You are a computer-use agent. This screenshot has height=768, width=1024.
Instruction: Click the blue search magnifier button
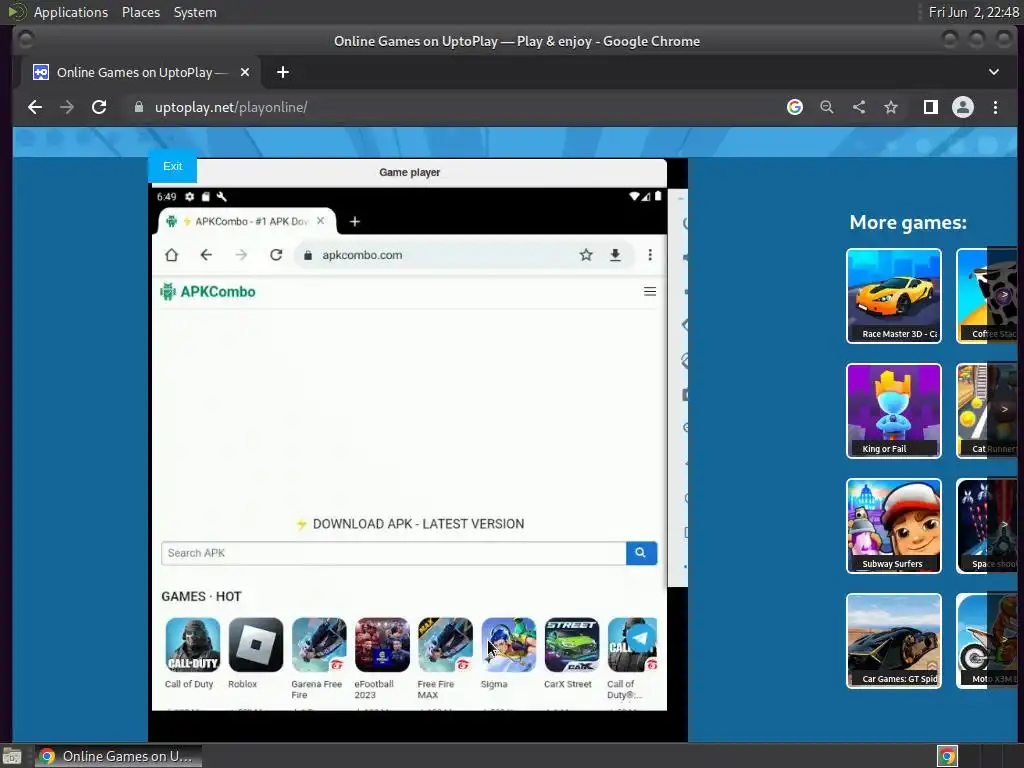[x=641, y=553]
